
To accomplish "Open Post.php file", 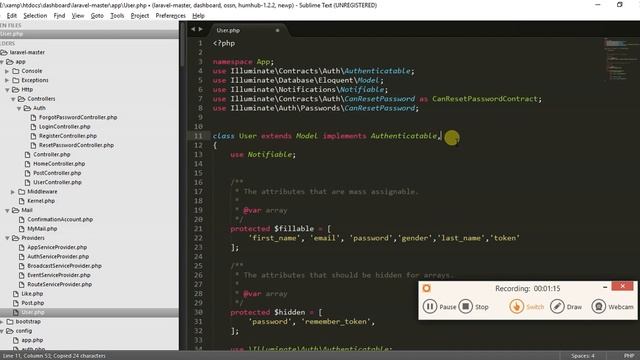I will tap(33, 303).
